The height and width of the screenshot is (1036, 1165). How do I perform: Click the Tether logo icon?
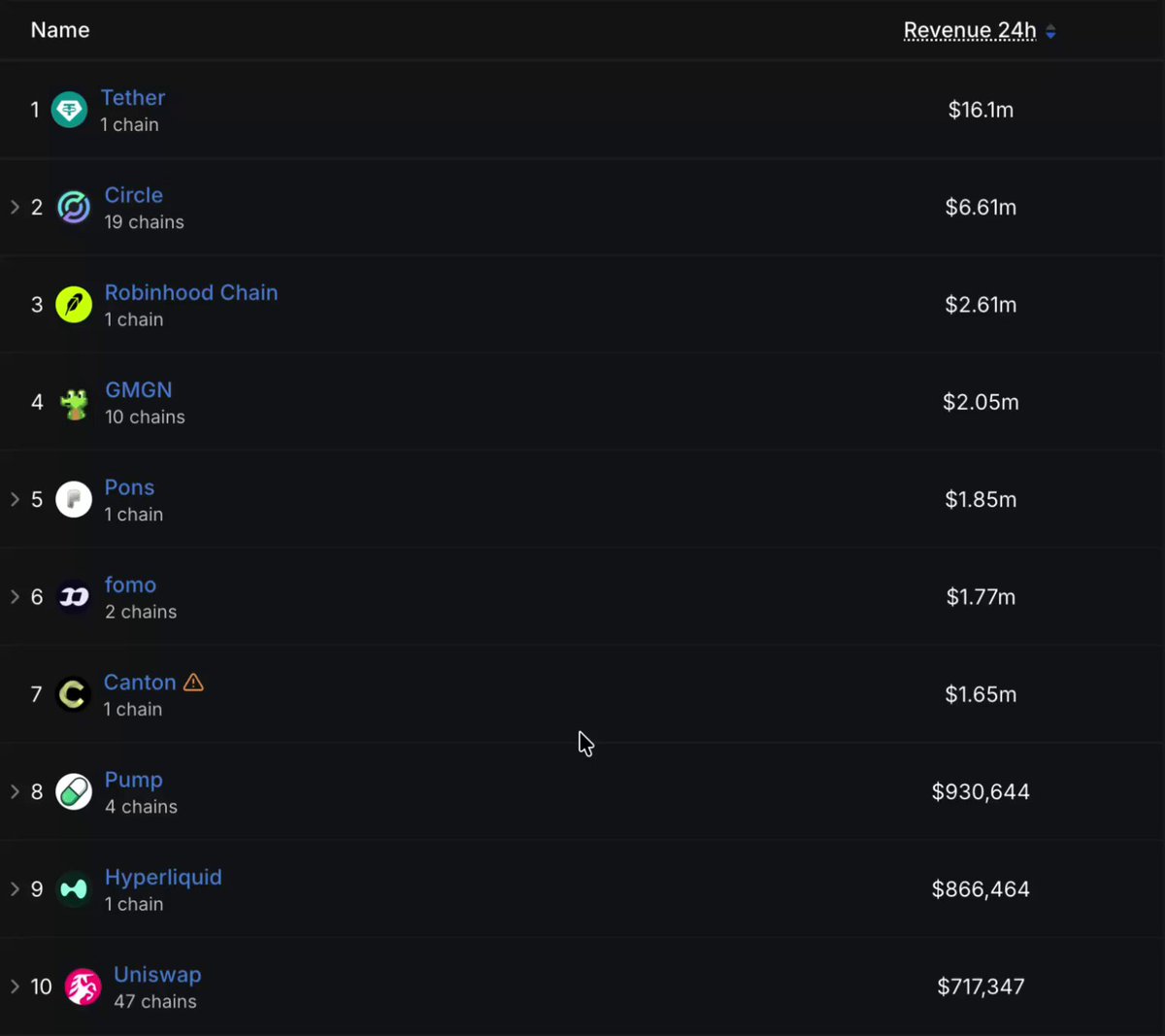(69, 110)
